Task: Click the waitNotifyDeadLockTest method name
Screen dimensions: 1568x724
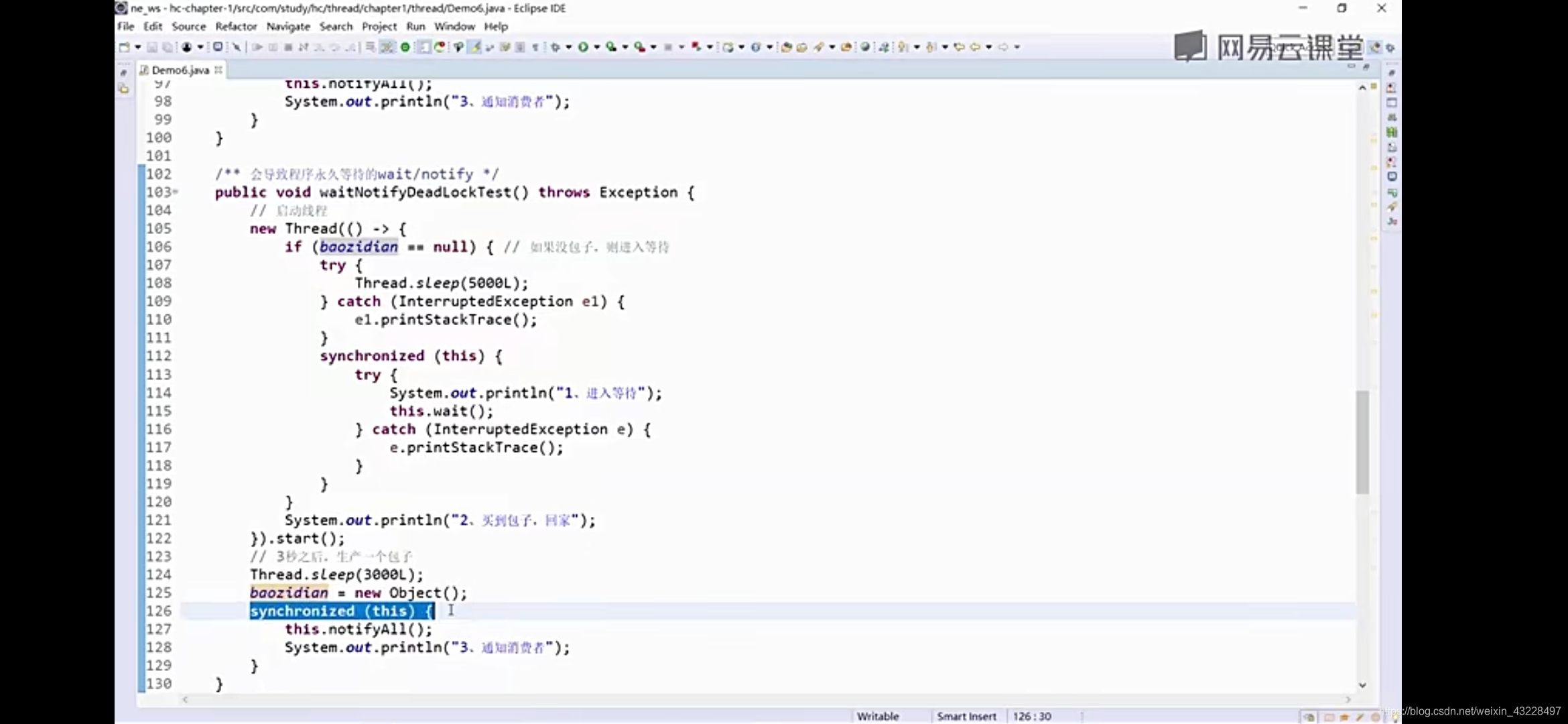Action: (x=415, y=192)
